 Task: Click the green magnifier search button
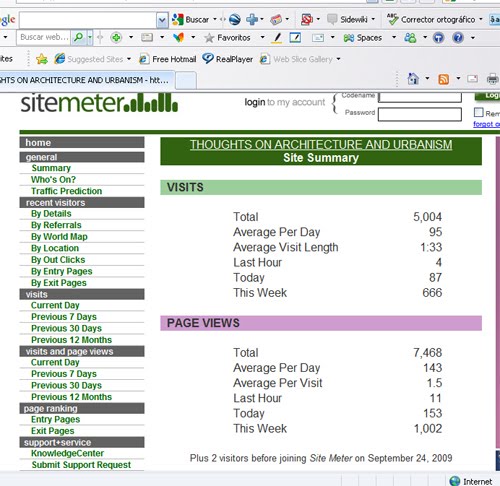[x=78, y=37]
